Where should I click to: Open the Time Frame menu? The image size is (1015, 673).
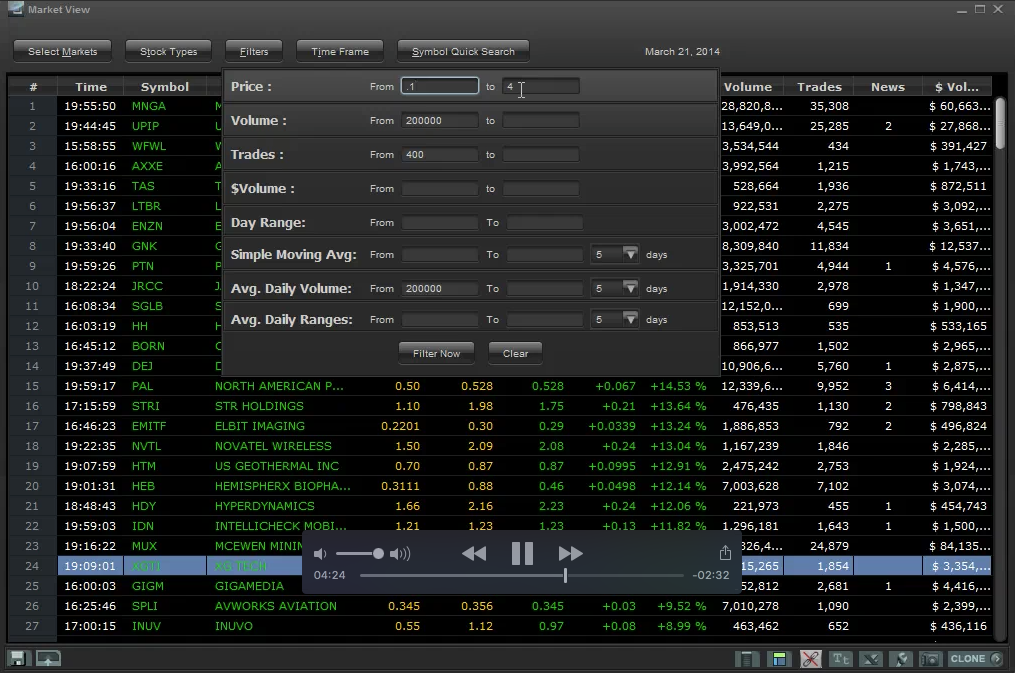point(340,51)
